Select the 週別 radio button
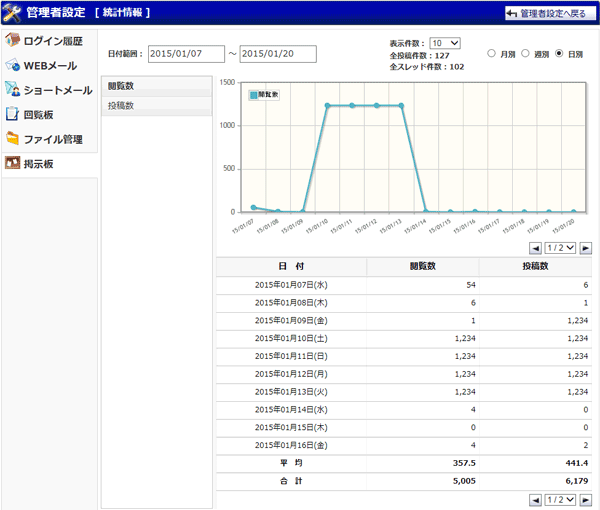 coord(525,53)
